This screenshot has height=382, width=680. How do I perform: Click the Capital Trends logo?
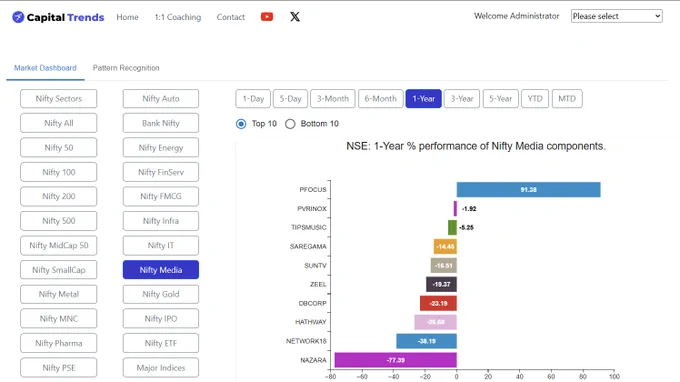(x=58, y=17)
